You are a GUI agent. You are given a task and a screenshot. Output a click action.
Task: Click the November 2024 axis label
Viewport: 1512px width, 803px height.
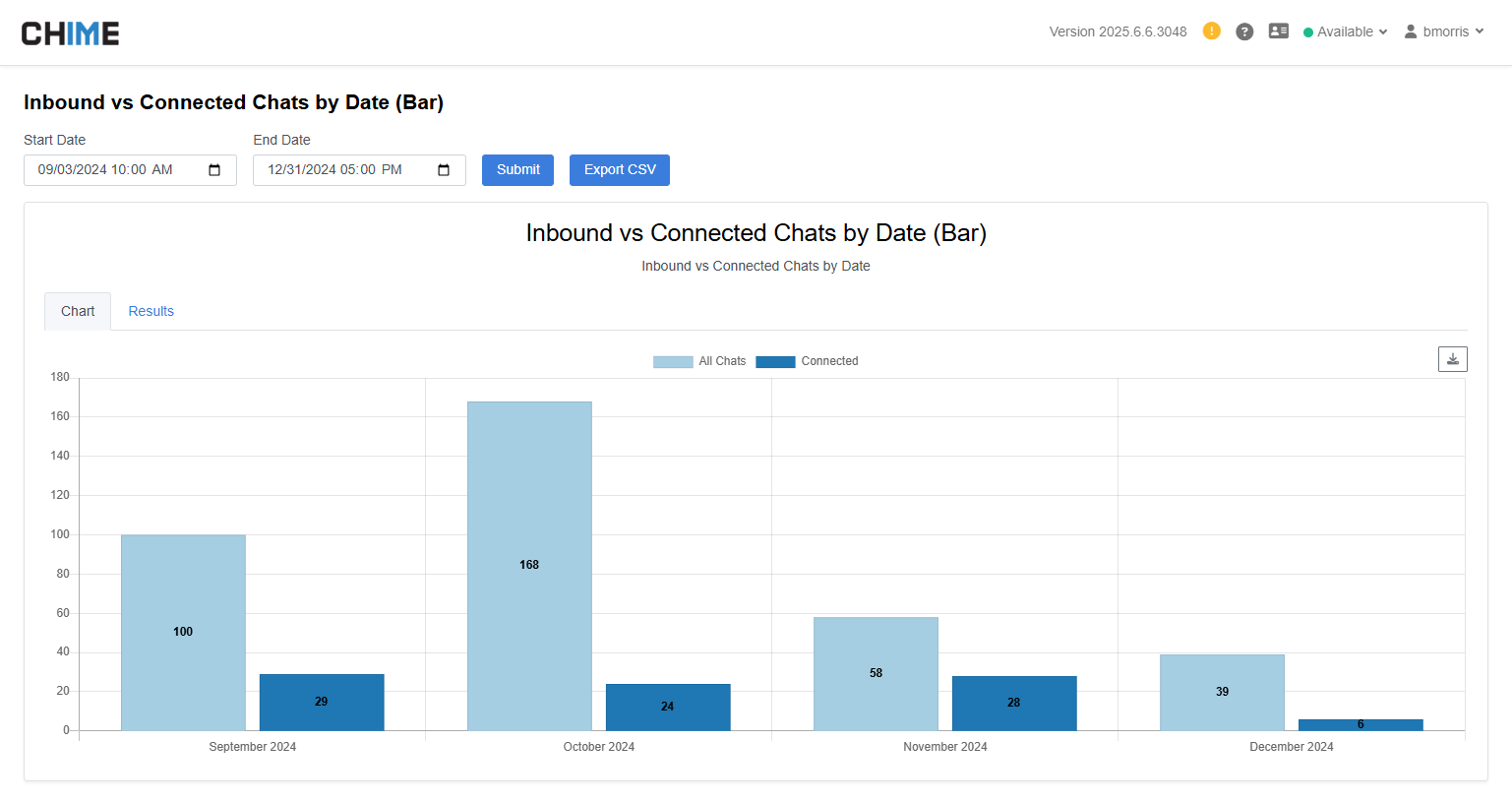(945, 747)
